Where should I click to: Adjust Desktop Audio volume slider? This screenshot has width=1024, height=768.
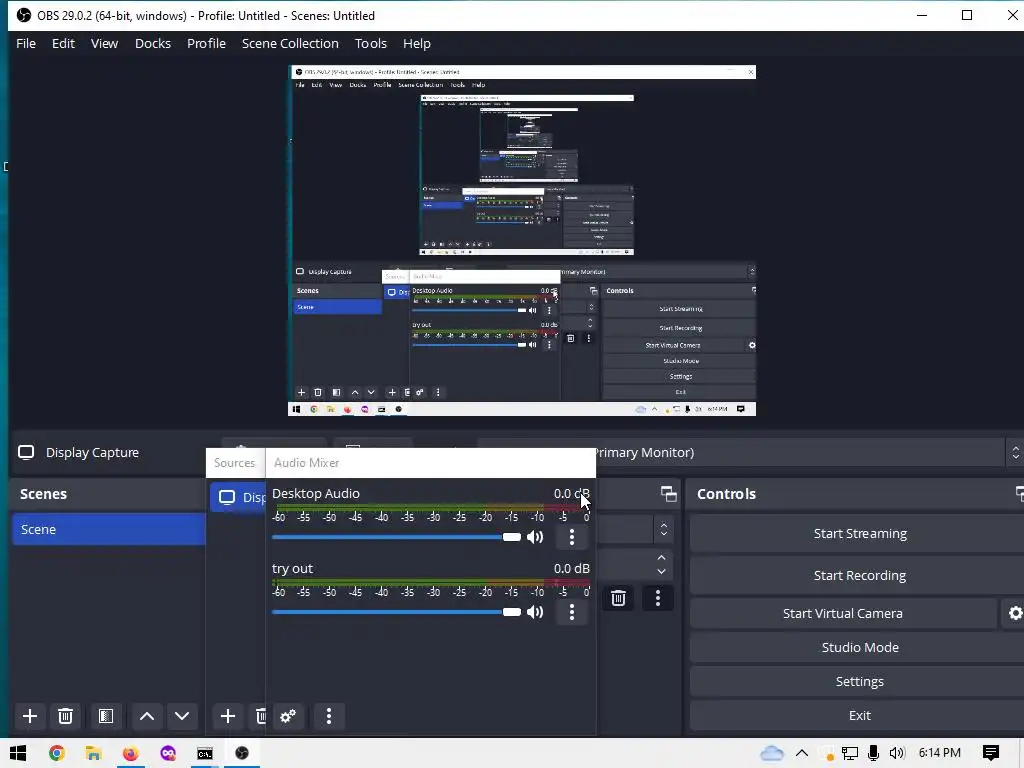click(396, 537)
